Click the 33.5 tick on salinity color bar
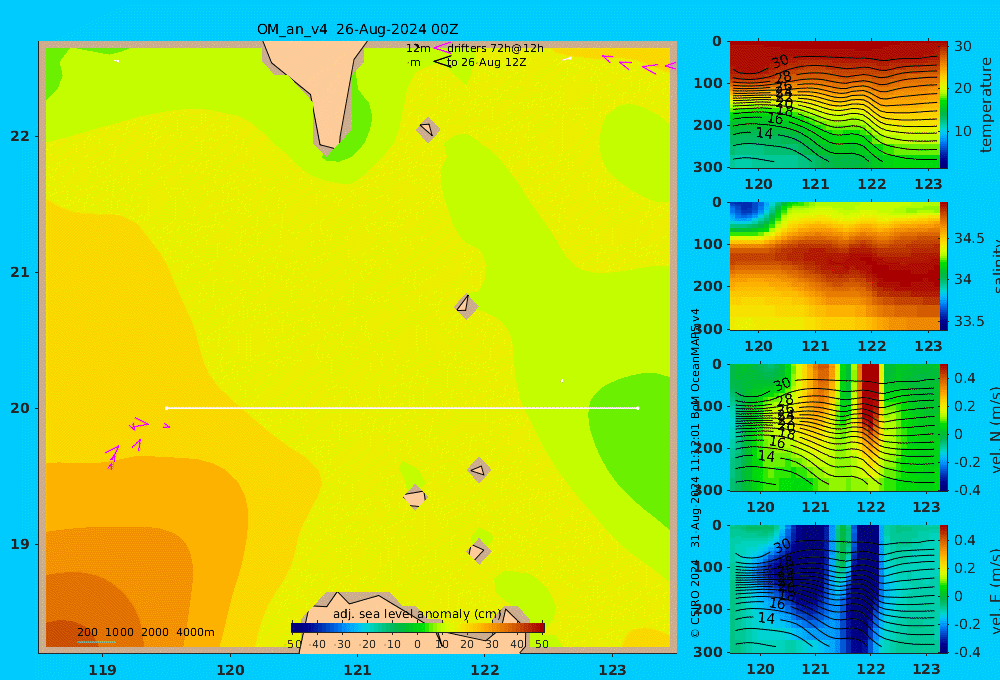The image size is (1000, 680). [x=969, y=321]
